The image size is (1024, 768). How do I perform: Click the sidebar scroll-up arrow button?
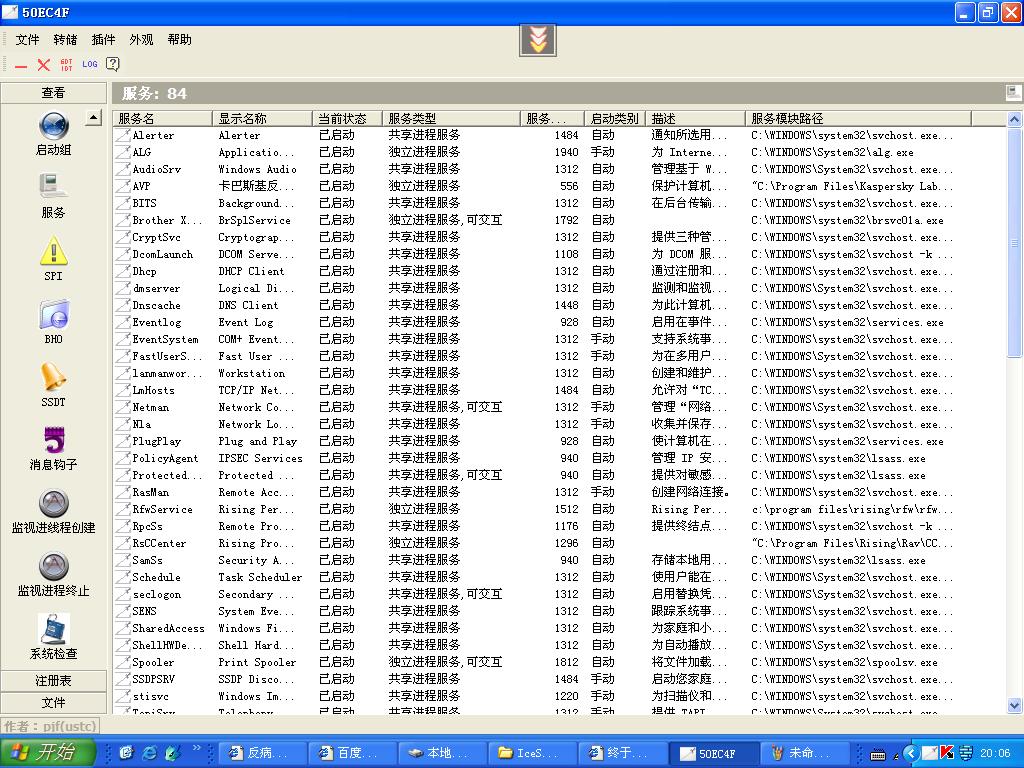pos(93,118)
